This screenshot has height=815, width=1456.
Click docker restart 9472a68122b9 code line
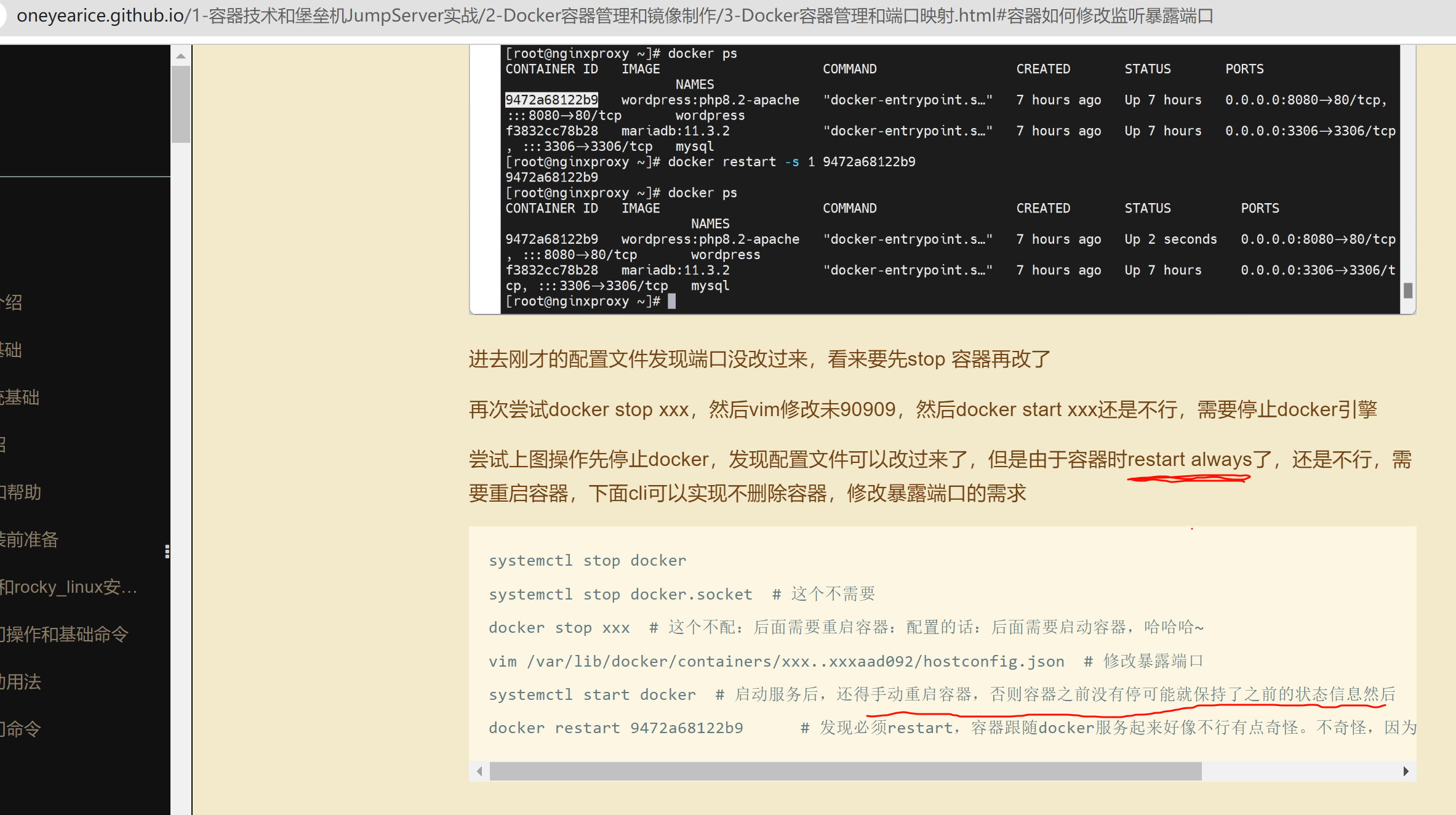click(x=616, y=728)
